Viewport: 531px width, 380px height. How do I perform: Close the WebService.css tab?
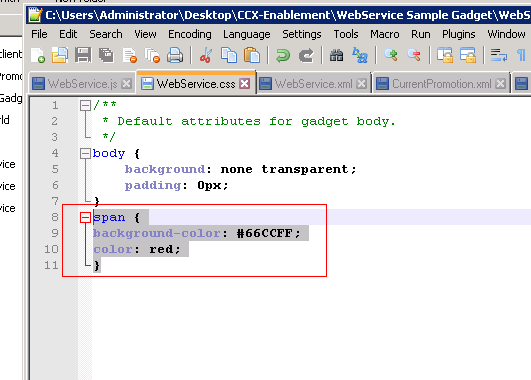click(x=245, y=83)
